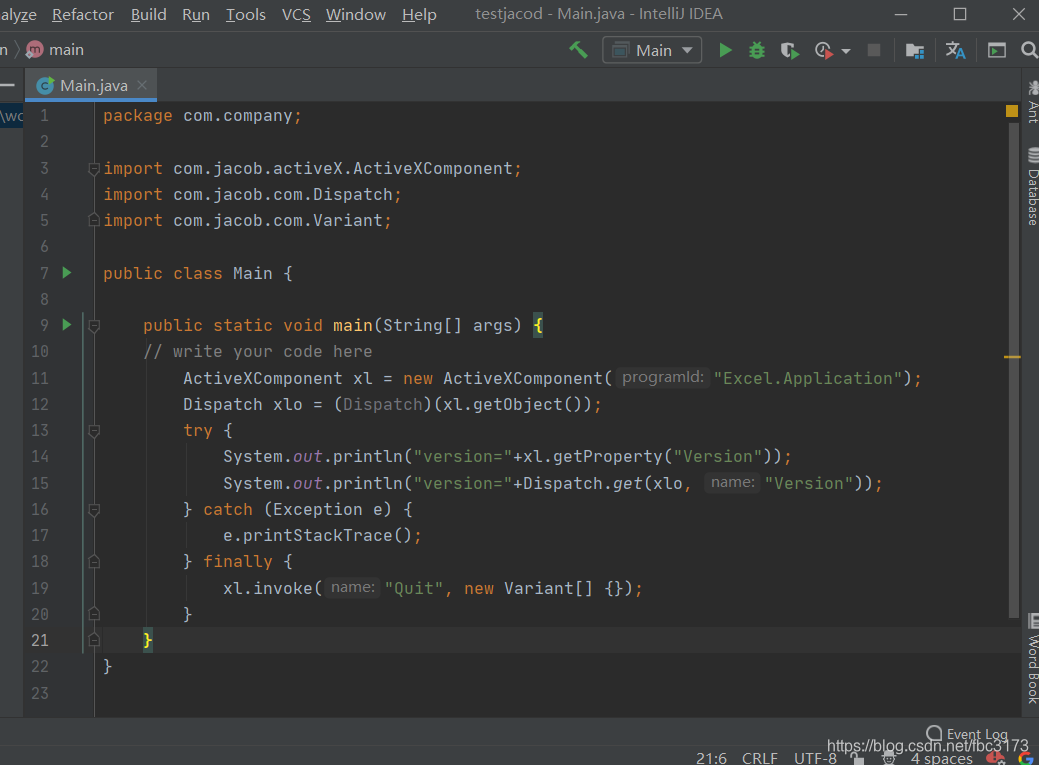Change CRLF line separator in status bar

tap(759, 758)
